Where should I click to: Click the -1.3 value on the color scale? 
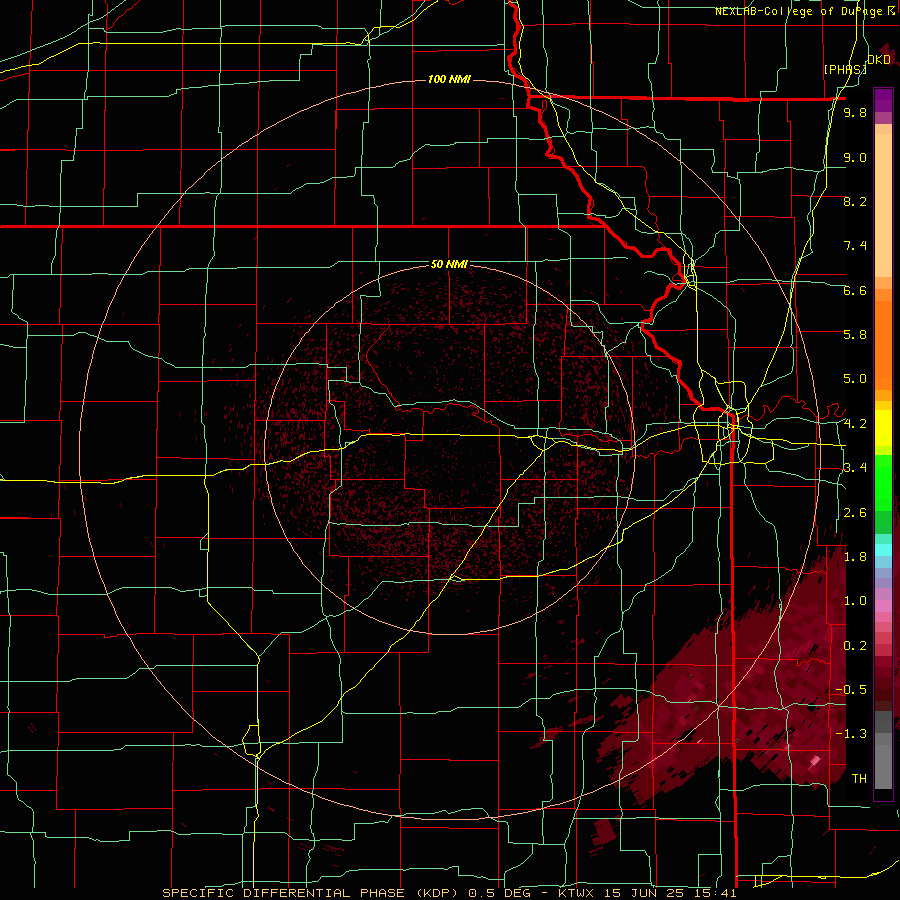[x=851, y=734]
